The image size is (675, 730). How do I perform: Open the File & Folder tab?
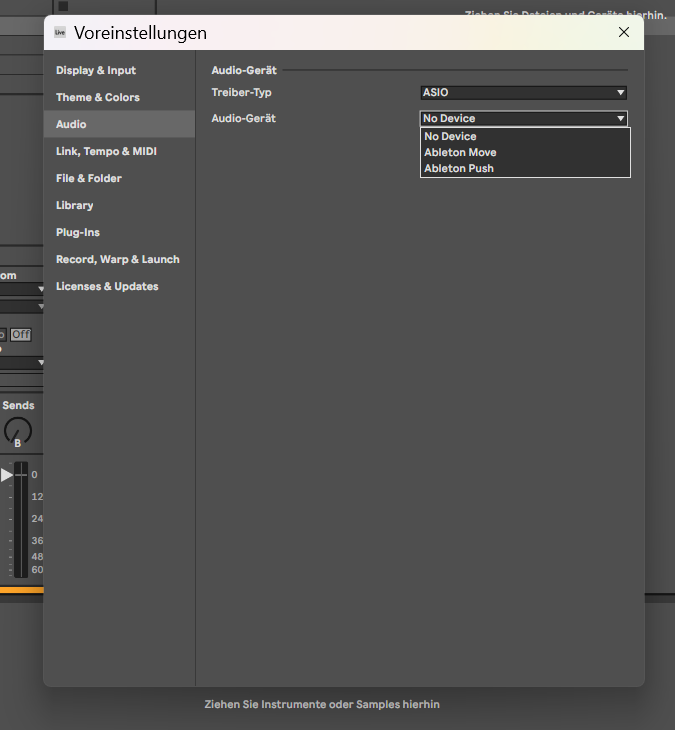tap(89, 178)
